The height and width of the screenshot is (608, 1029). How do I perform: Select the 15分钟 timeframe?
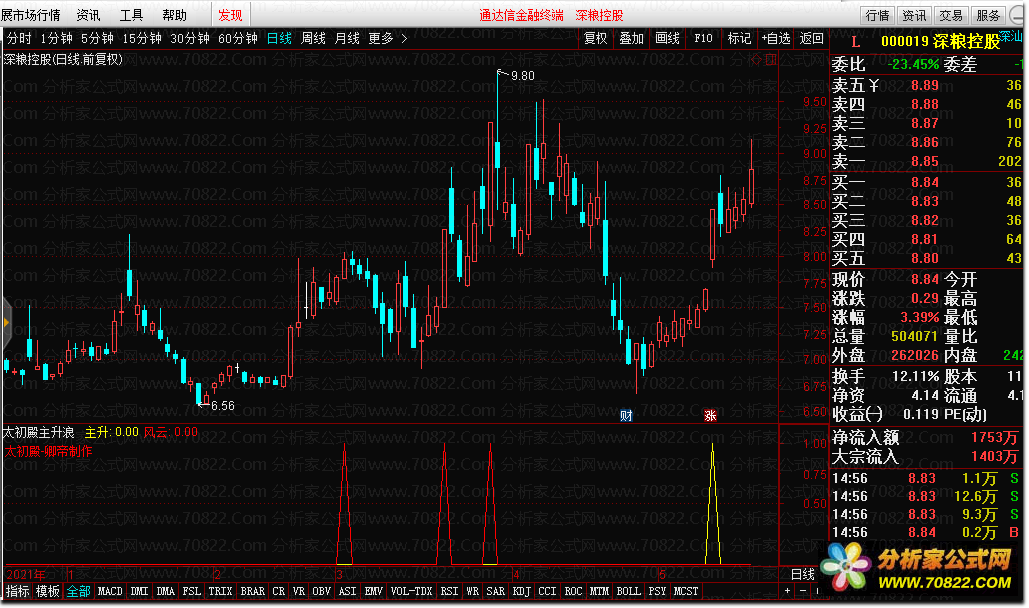(x=142, y=39)
